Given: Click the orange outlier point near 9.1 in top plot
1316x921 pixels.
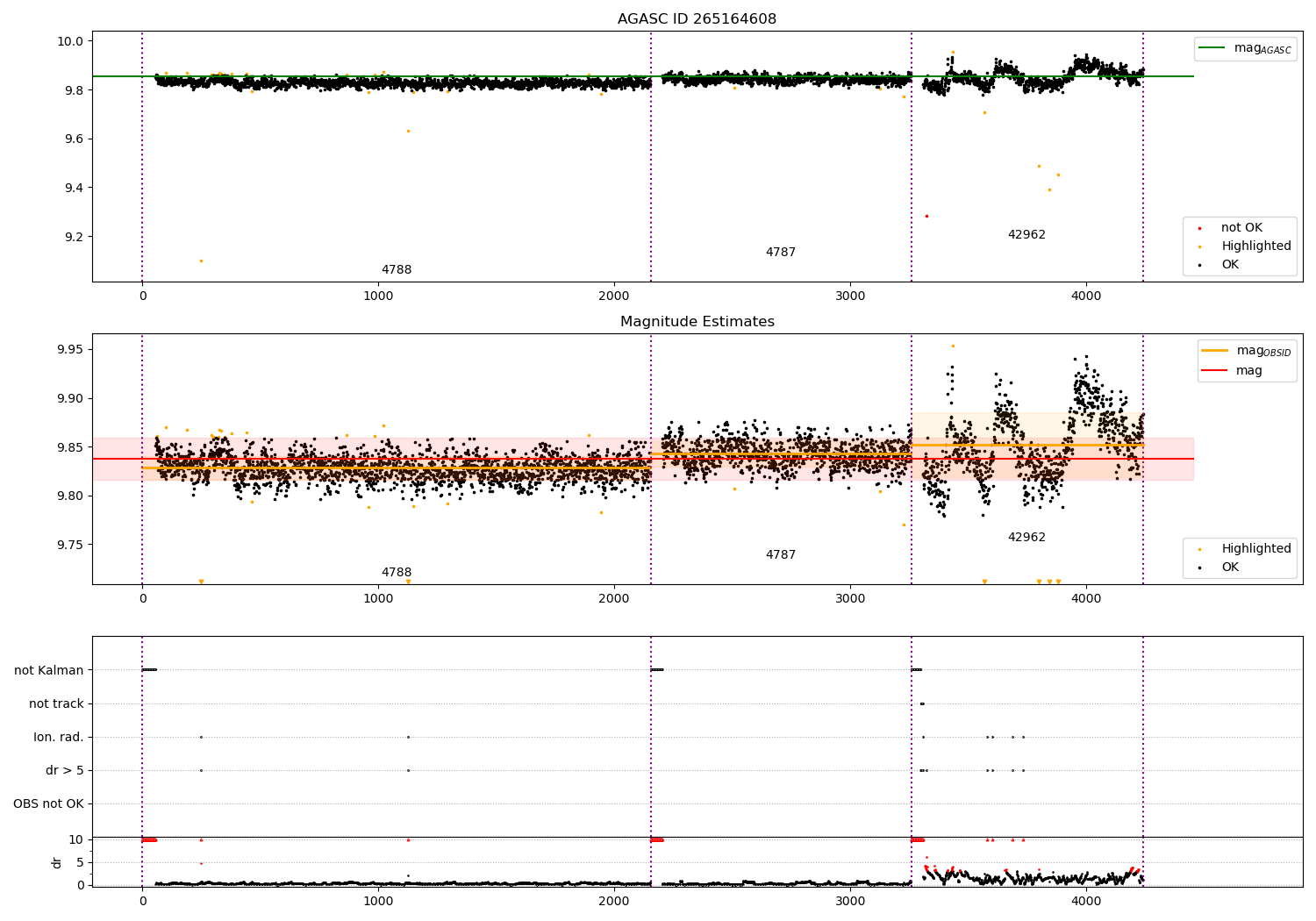Looking at the screenshot, I should (201, 261).
